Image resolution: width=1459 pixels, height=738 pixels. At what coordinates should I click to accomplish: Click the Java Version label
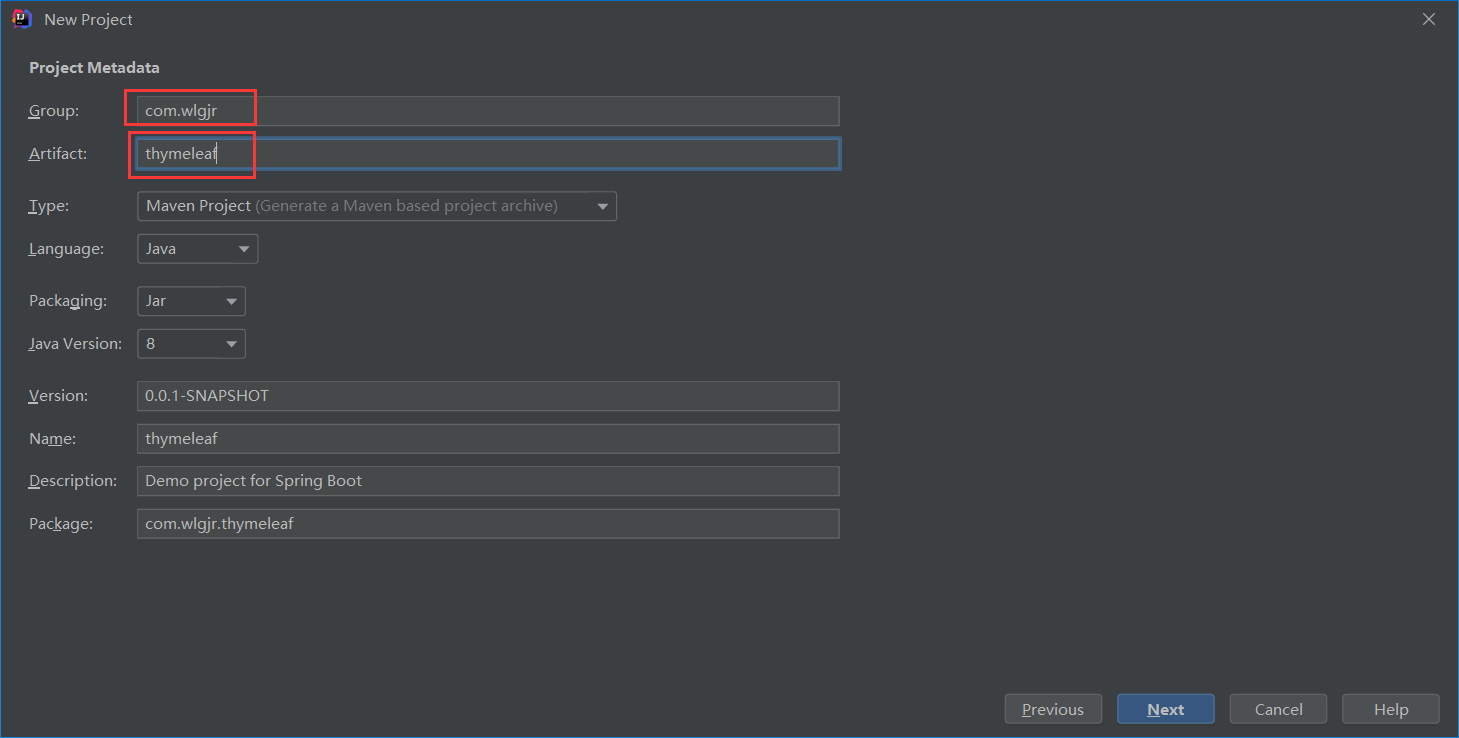tap(75, 344)
